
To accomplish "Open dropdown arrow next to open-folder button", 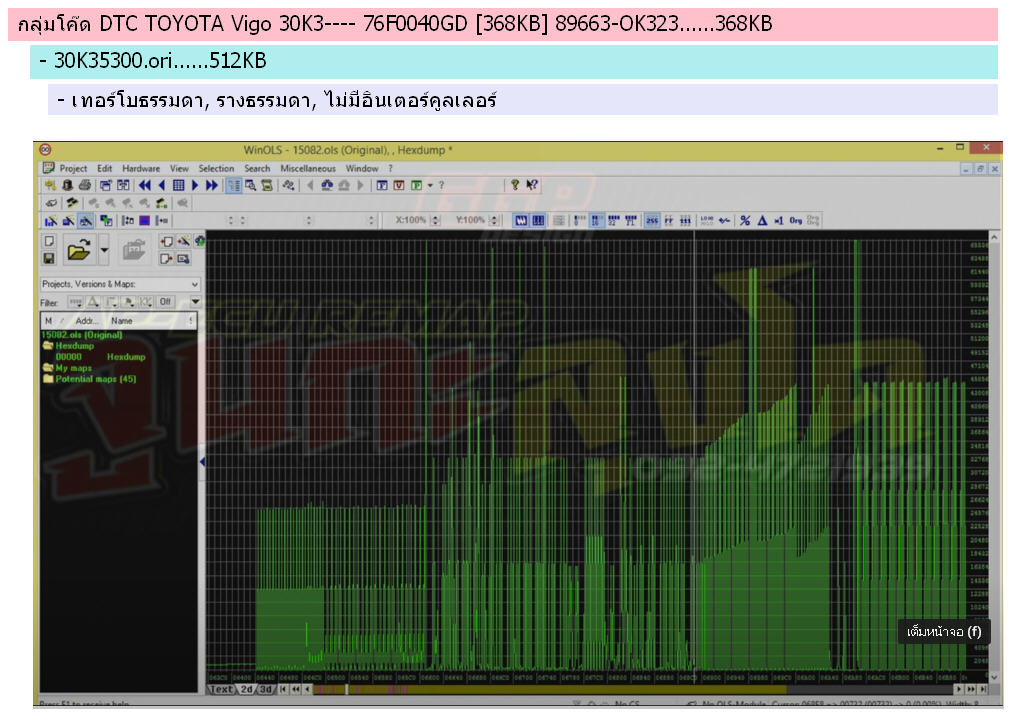I will 104,250.
